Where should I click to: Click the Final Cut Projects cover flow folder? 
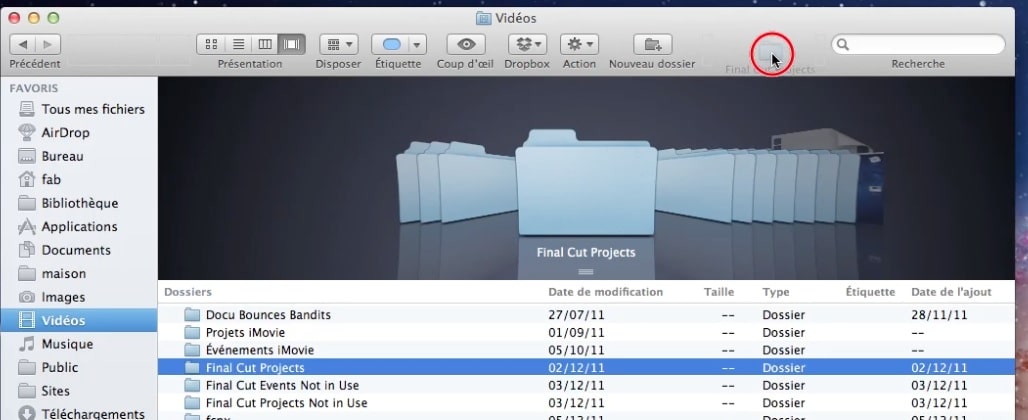pyautogui.click(x=586, y=185)
